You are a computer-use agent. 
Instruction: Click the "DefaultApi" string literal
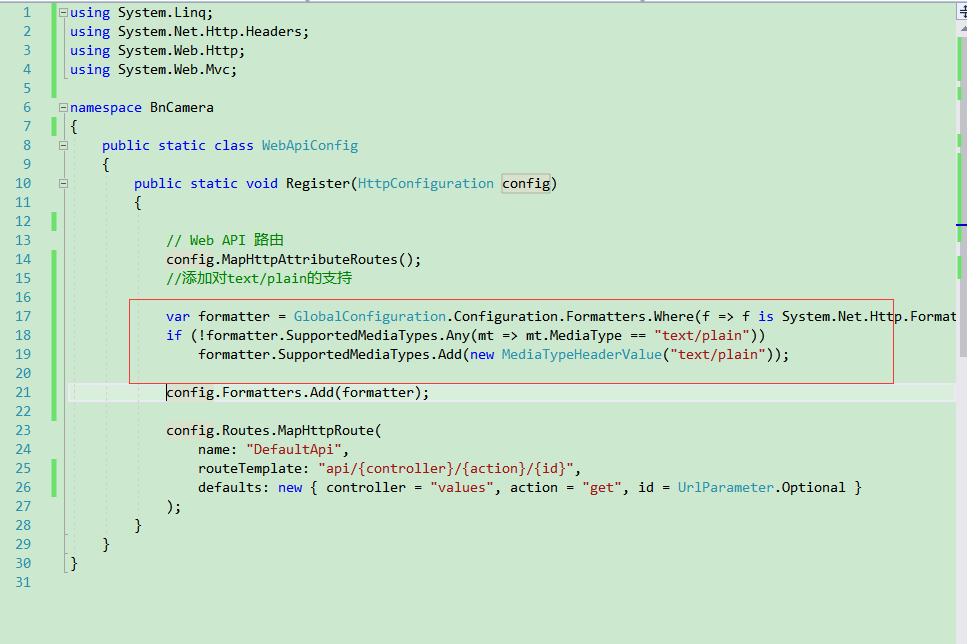294,450
